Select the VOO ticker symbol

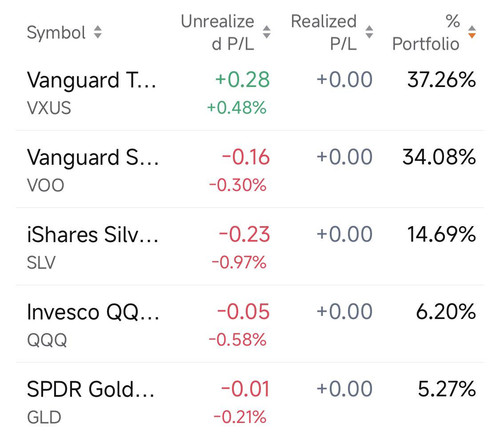(45, 185)
